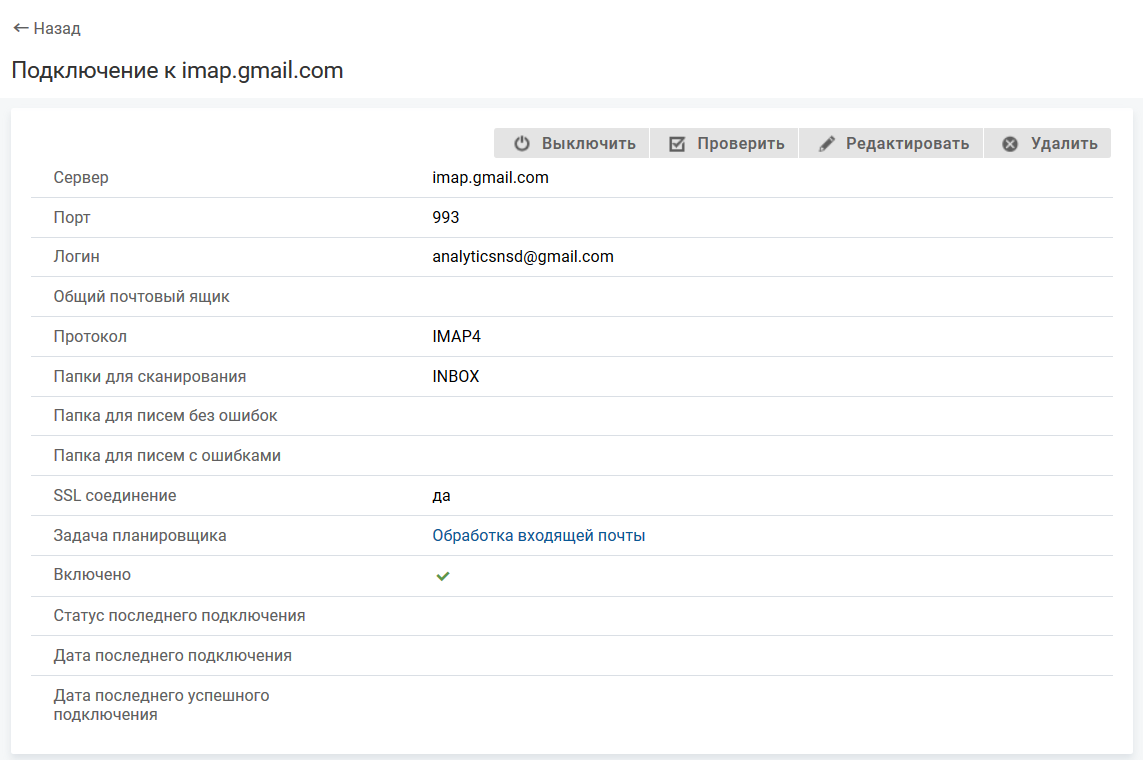Click the Статус последнего подключения row label
This screenshot has height=760, width=1143.
pyautogui.click(x=179, y=615)
